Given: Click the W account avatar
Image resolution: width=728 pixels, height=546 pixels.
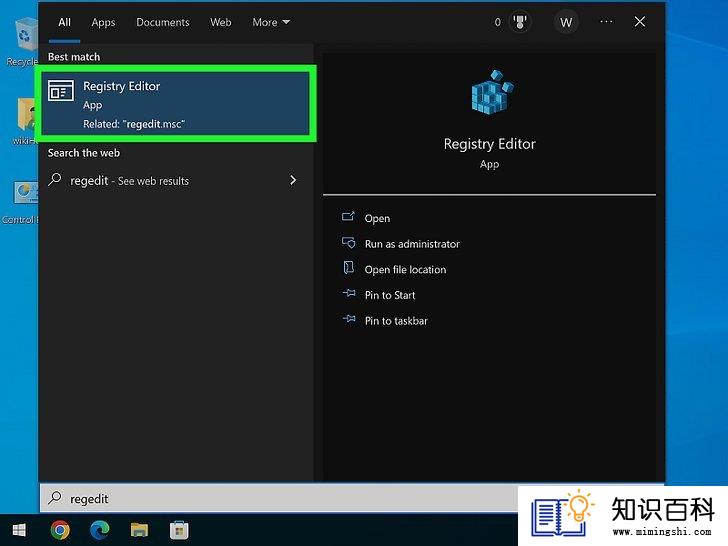Looking at the screenshot, I should coord(566,22).
